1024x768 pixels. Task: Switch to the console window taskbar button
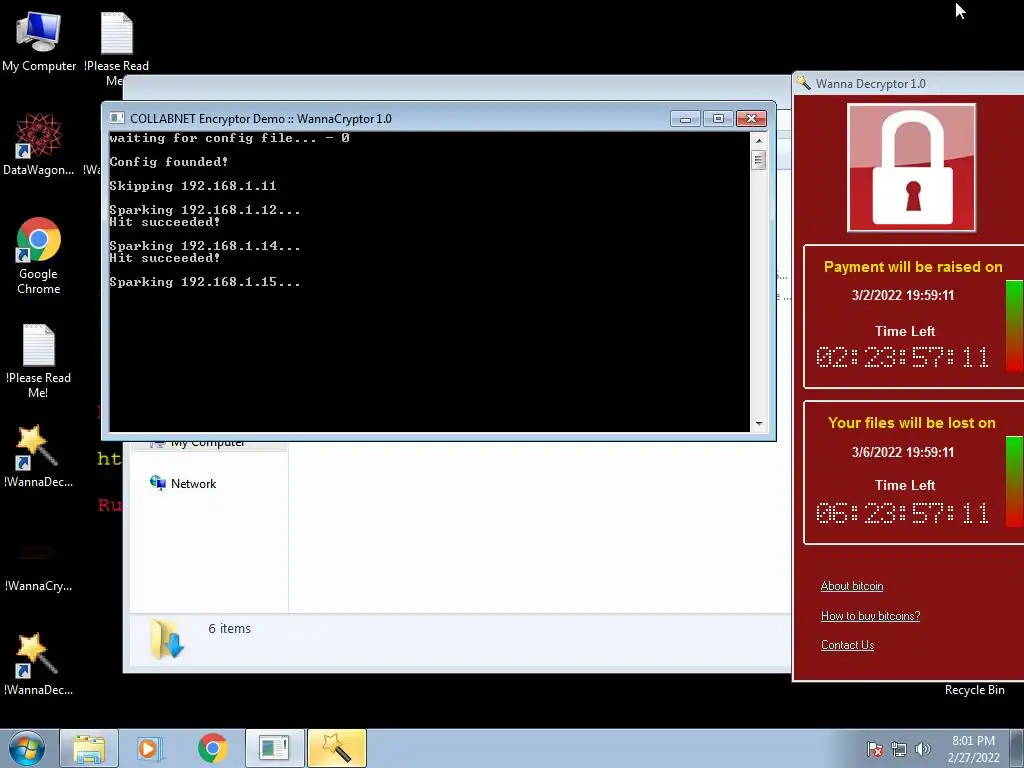click(x=274, y=748)
